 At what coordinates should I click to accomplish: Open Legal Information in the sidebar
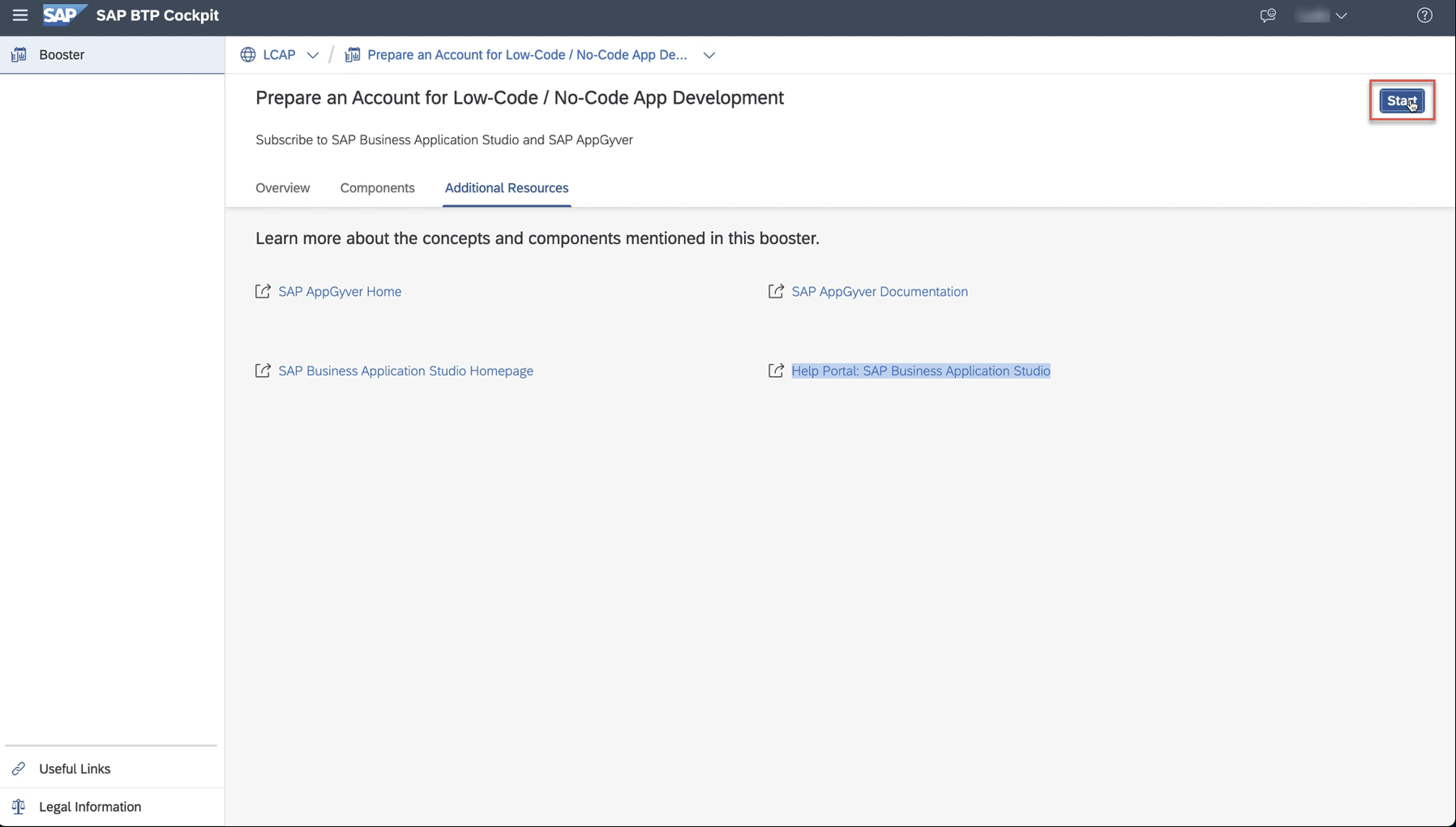112,807
